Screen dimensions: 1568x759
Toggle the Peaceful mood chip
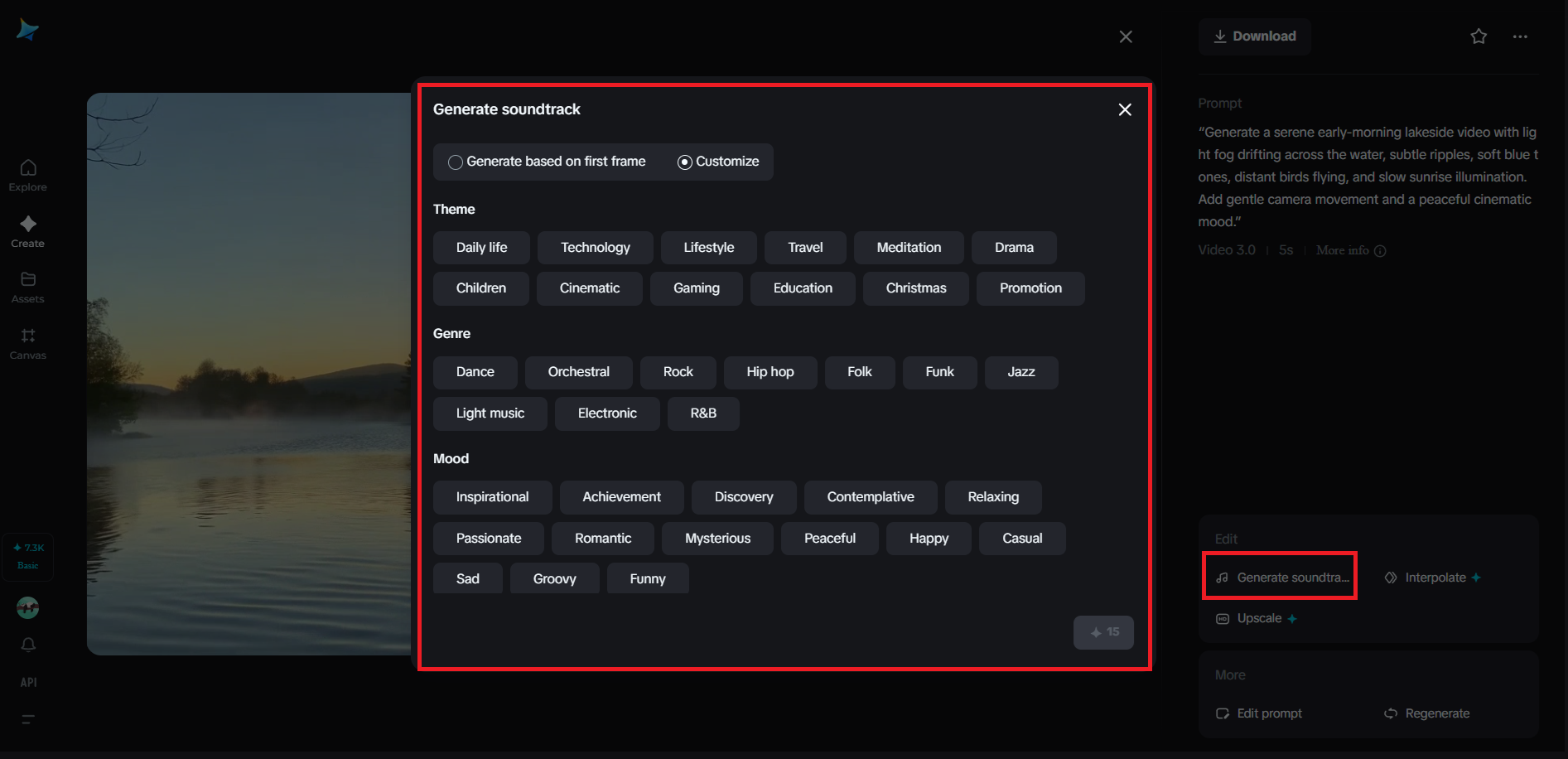click(x=829, y=539)
